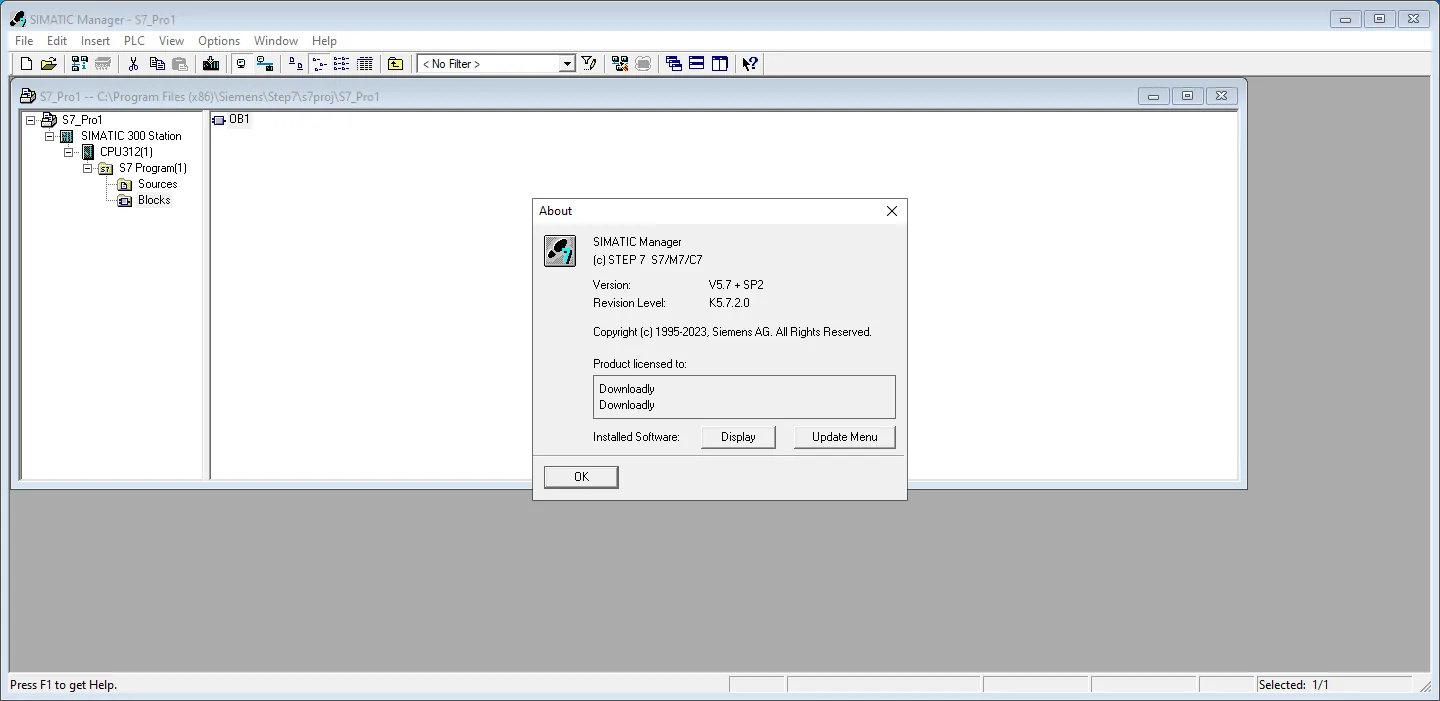
Task: Select the Sources tree label
Action: click(x=158, y=184)
